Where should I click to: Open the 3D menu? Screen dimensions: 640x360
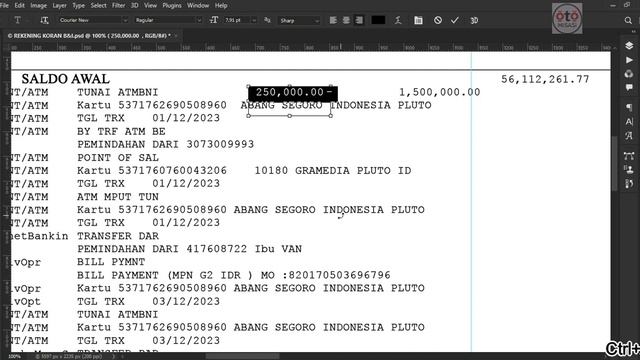134,5
